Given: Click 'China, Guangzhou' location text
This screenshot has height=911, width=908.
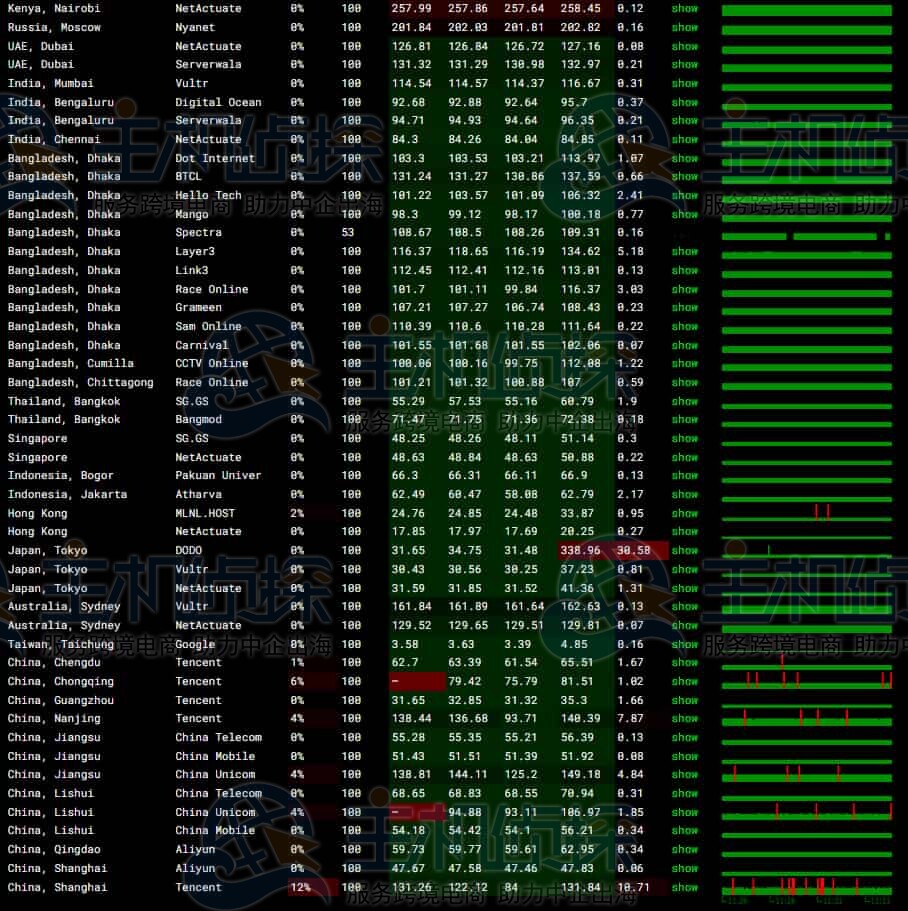Looking at the screenshot, I should 60,701.
